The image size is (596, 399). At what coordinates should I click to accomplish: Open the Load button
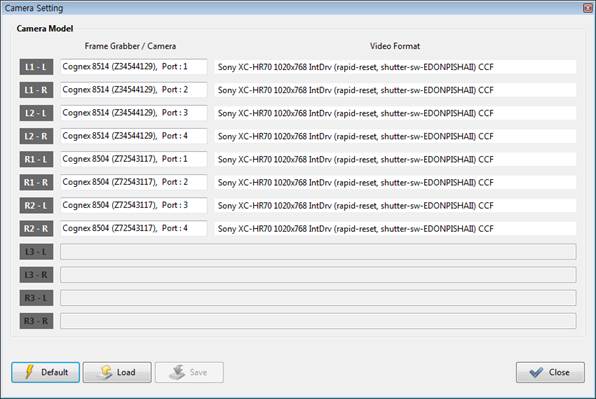pyautogui.click(x=117, y=372)
